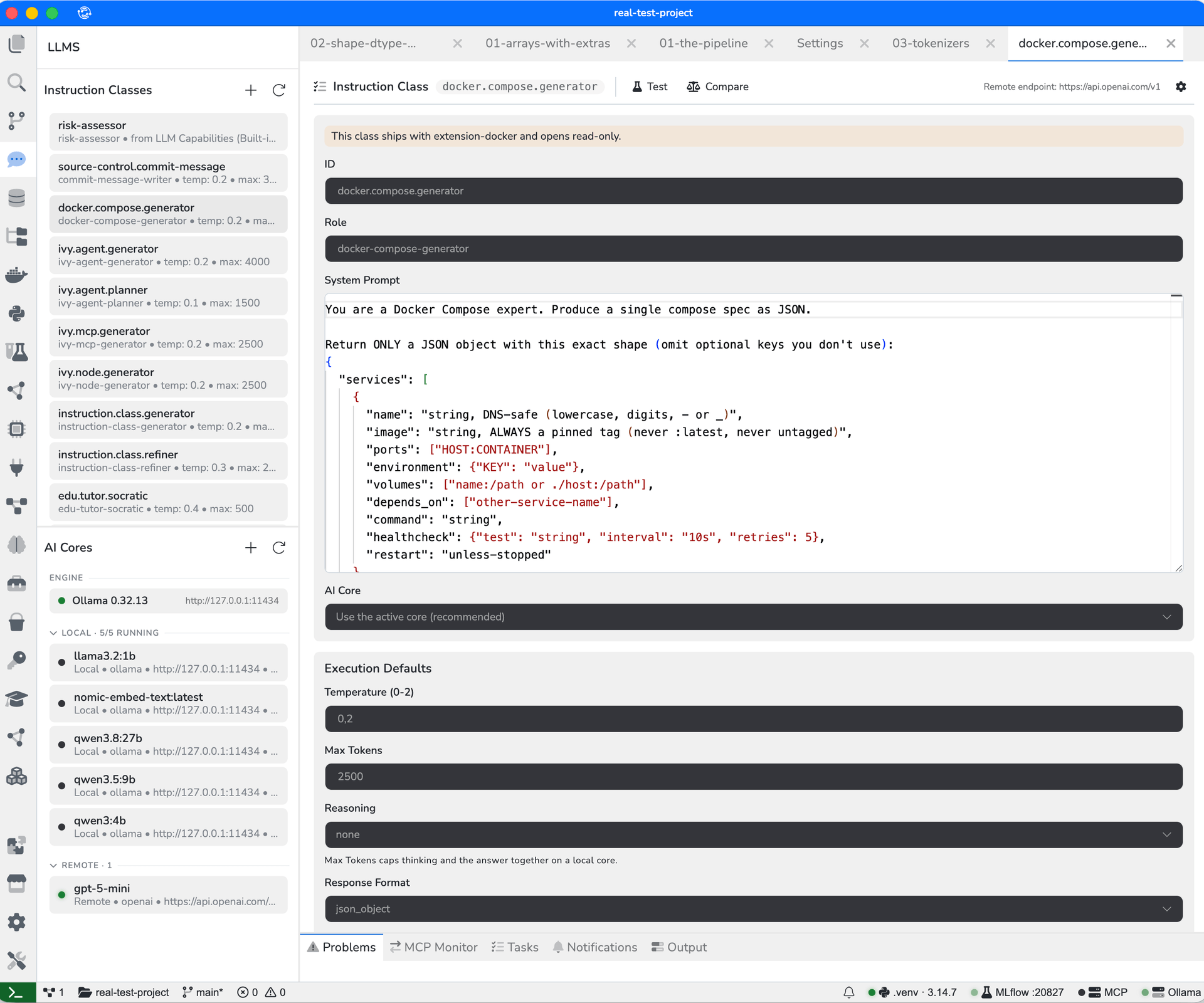Switch to the 01-arrays-with-extras tab
Viewport: 1204px width, 1003px height.
coord(547,43)
